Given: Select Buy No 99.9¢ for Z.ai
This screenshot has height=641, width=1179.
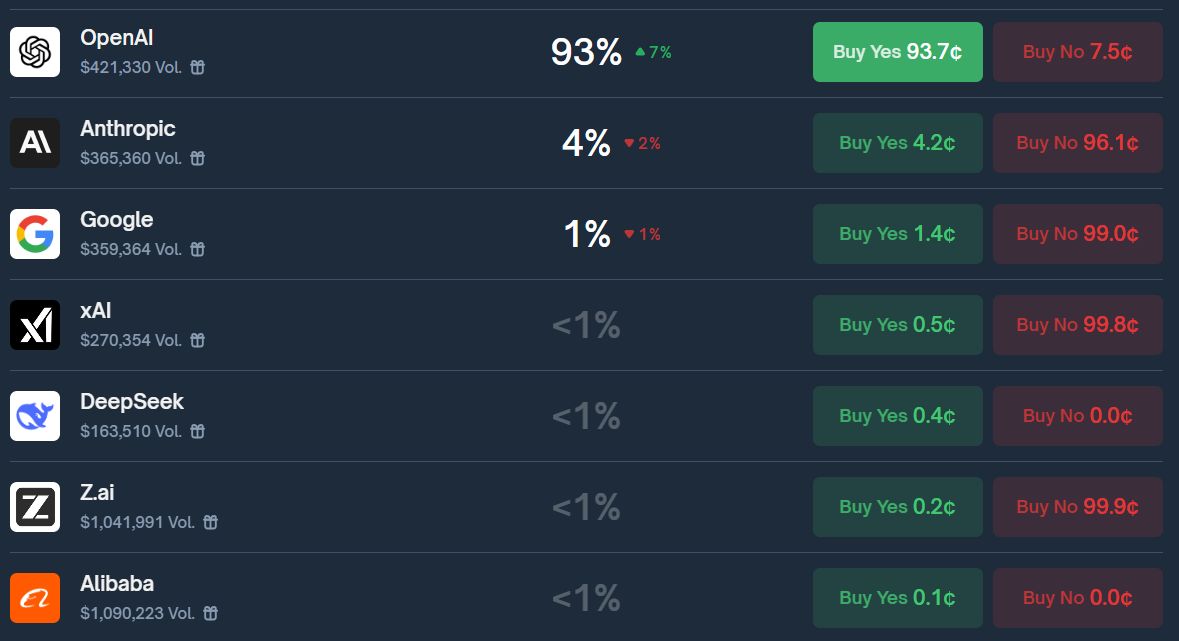Looking at the screenshot, I should pyautogui.click(x=1077, y=507).
